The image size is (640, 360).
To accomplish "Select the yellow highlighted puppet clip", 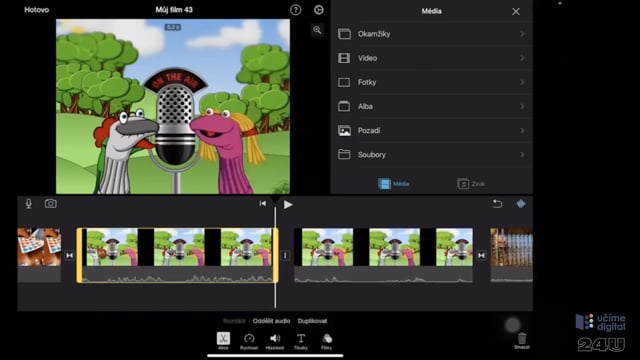I will 178,255.
